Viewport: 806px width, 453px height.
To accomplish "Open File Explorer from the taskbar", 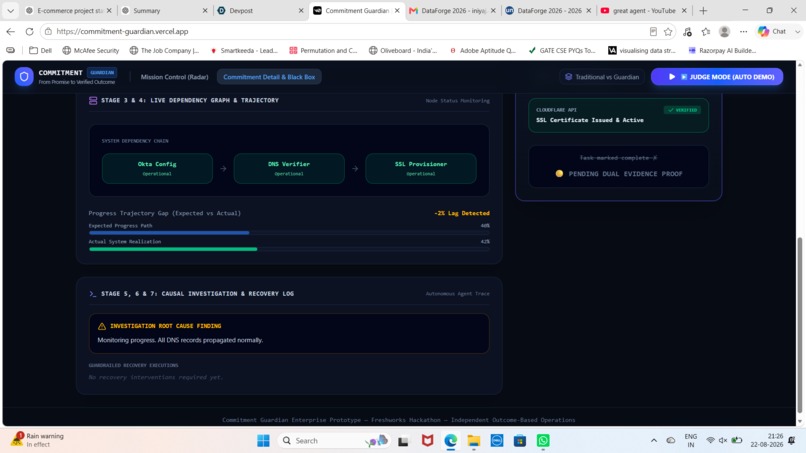I will click(x=473, y=441).
